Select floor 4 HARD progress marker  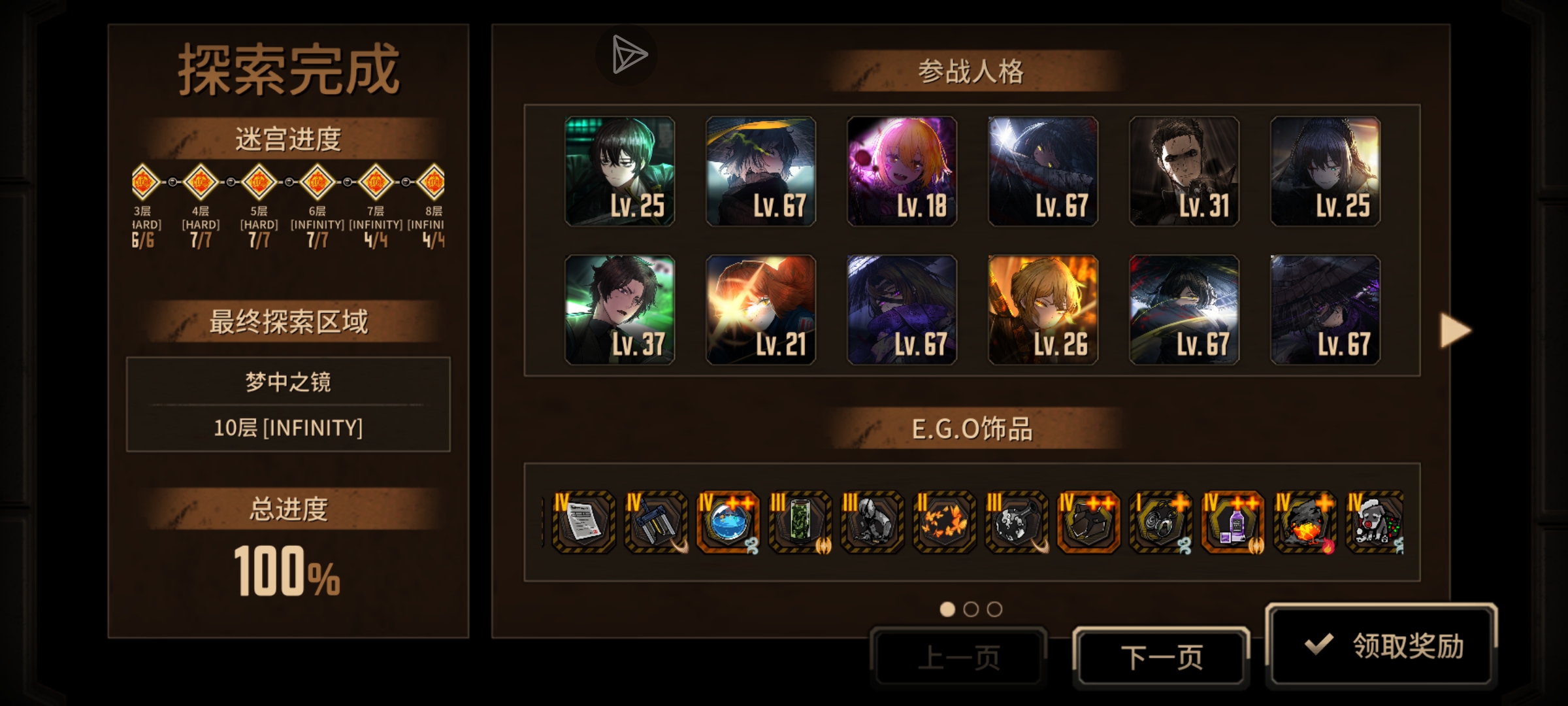pyautogui.click(x=201, y=182)
